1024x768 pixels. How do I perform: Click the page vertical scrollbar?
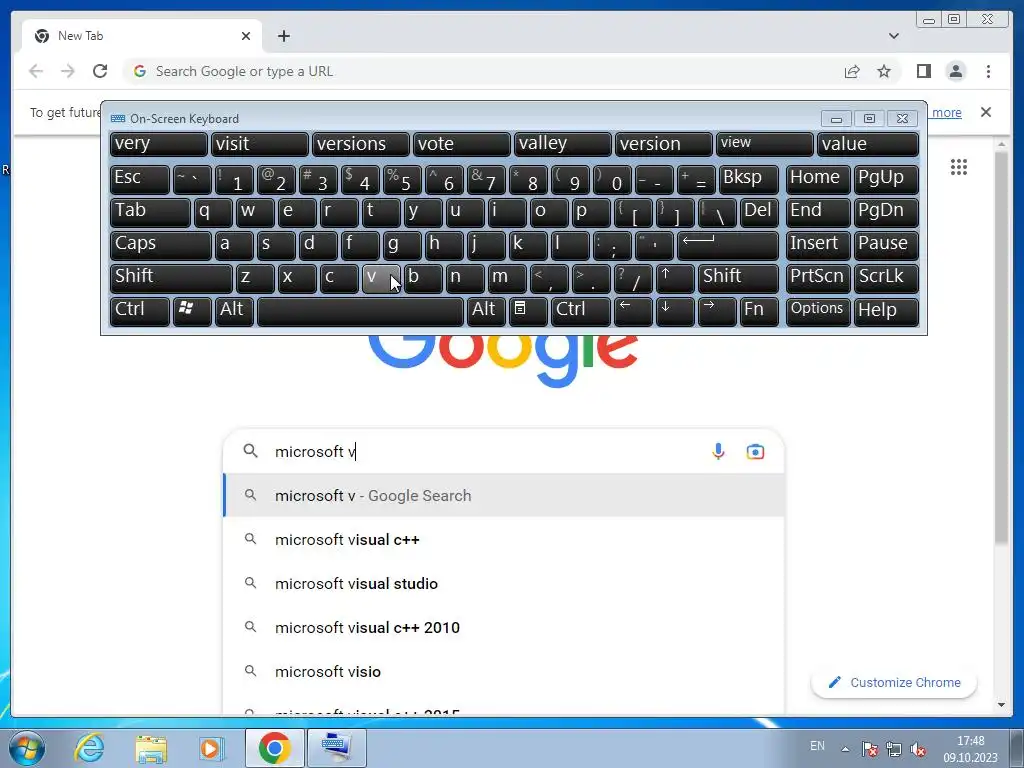1001,347
